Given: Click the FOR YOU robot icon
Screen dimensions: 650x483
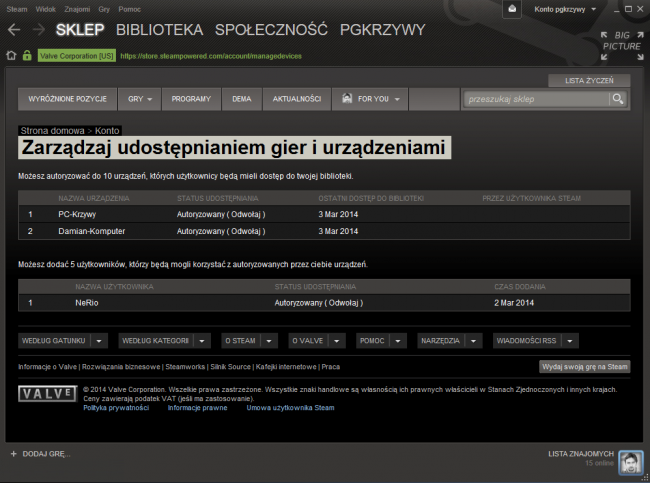Looking at the screenshot, I should [x=347, y=99].
